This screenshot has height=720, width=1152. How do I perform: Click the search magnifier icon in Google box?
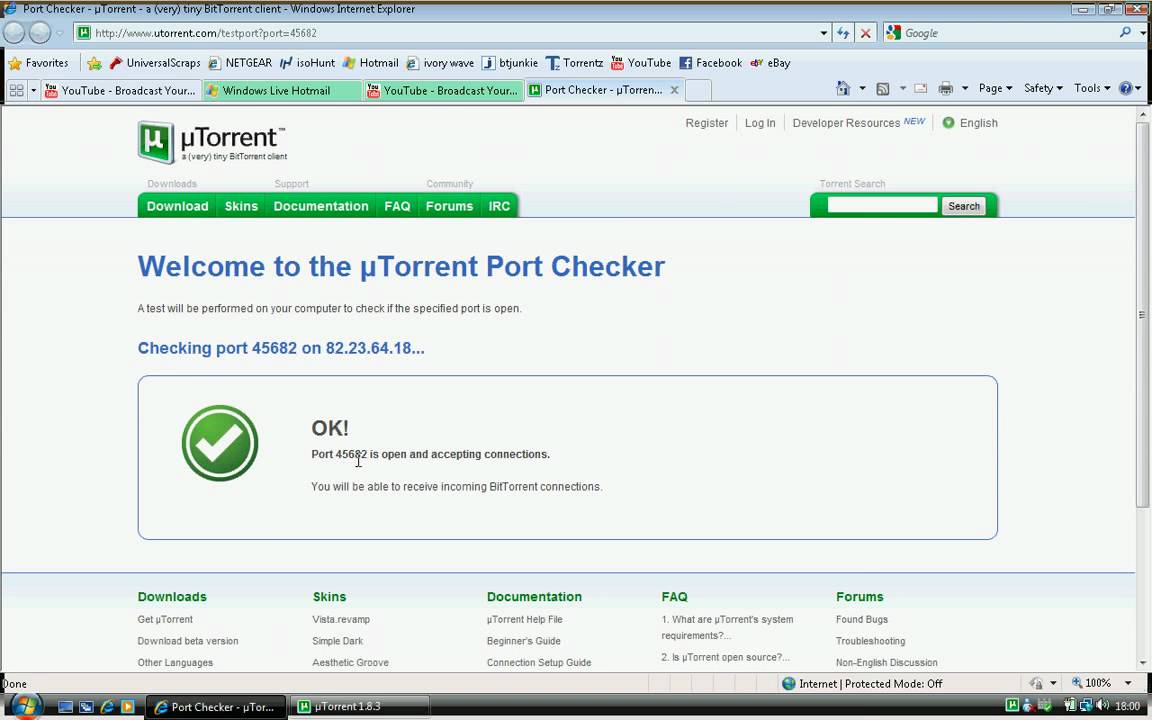click(x=1125, y=32)
